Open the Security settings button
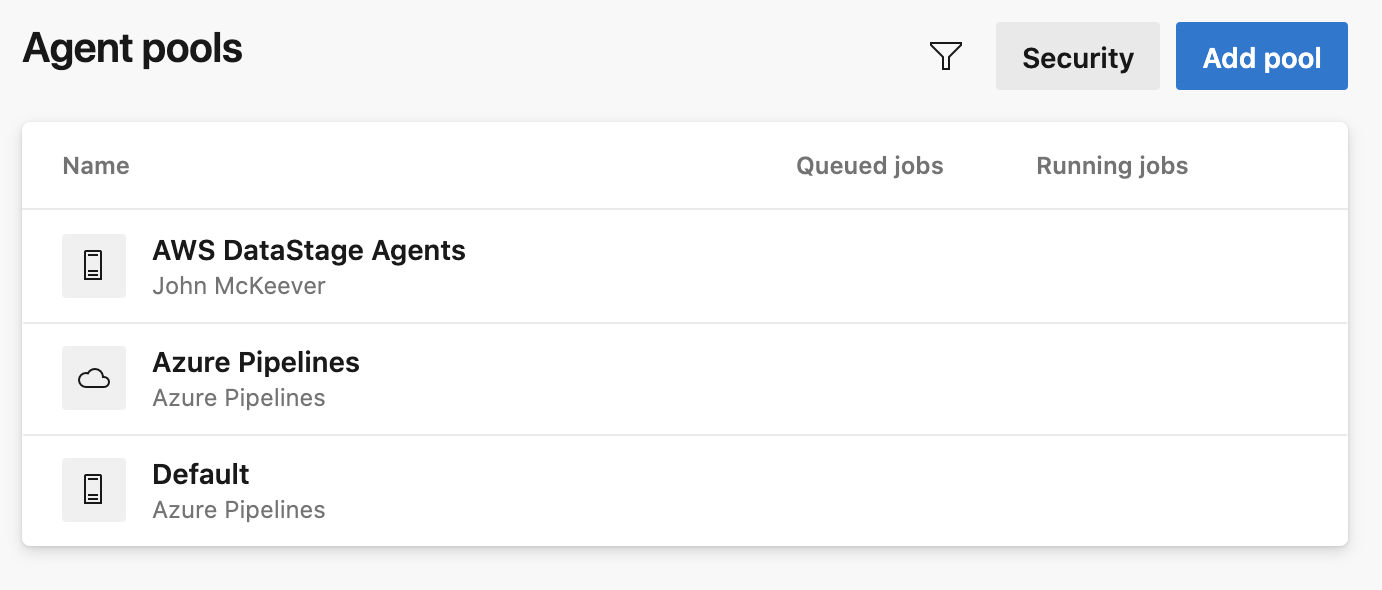 [x=1077, y=57]
